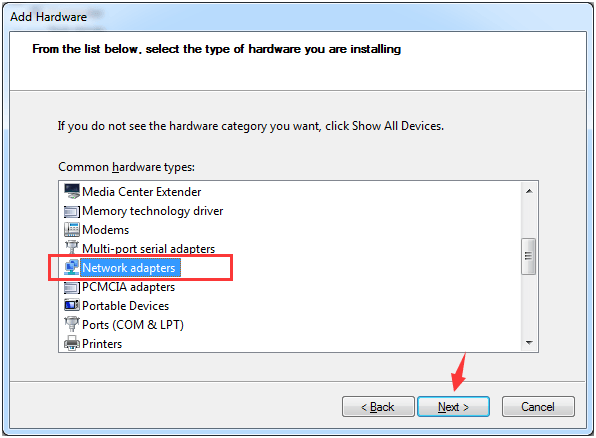Cancel the Add Hardware wizard
Image resolution: width=596 pixels, height=438 pixels.
click(x=538, y=407)
